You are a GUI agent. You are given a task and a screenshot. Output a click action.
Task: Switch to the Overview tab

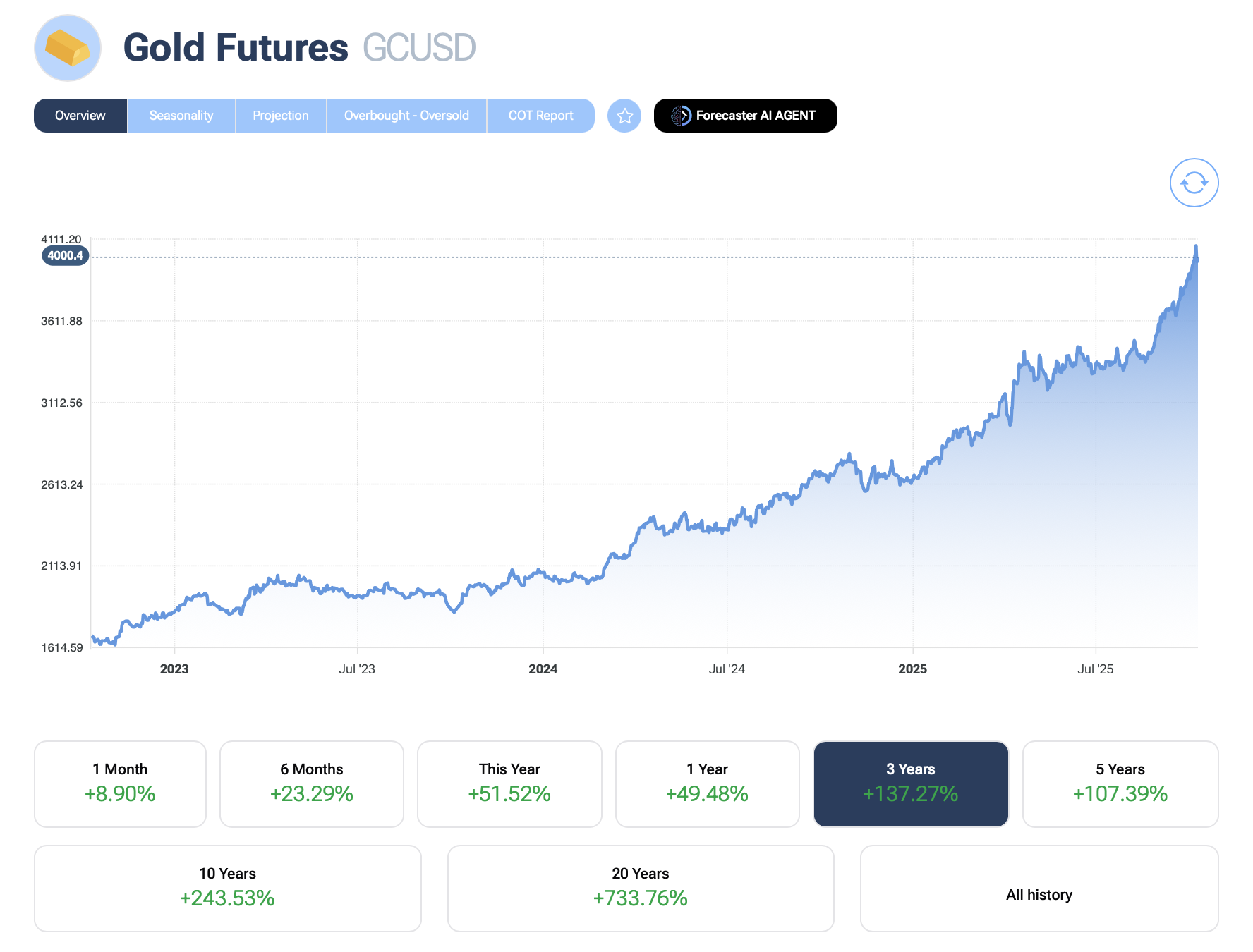tap(80, 116)
